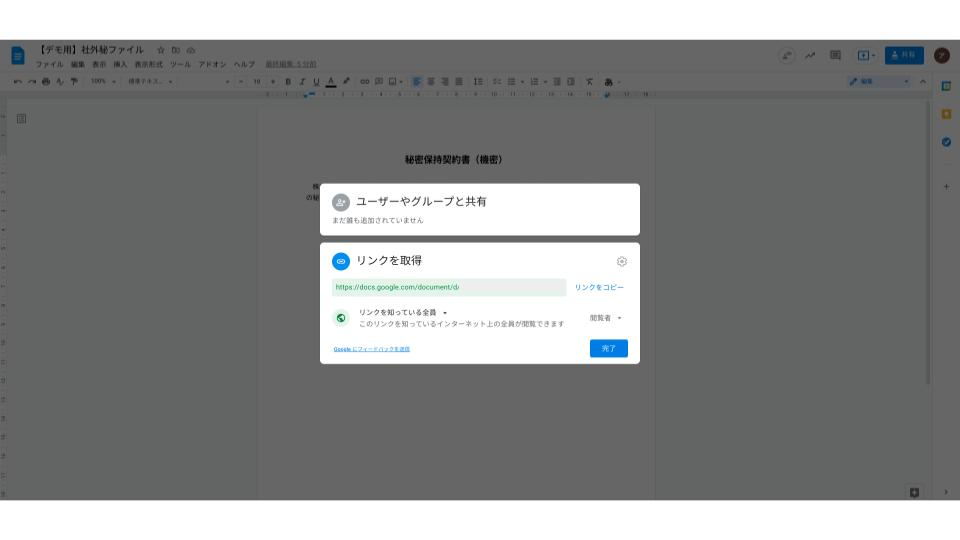Image resolution: width=960 pixels, height=540 pixels.
Task: Click the insert image toolbar icon
Action: point(393,81)
